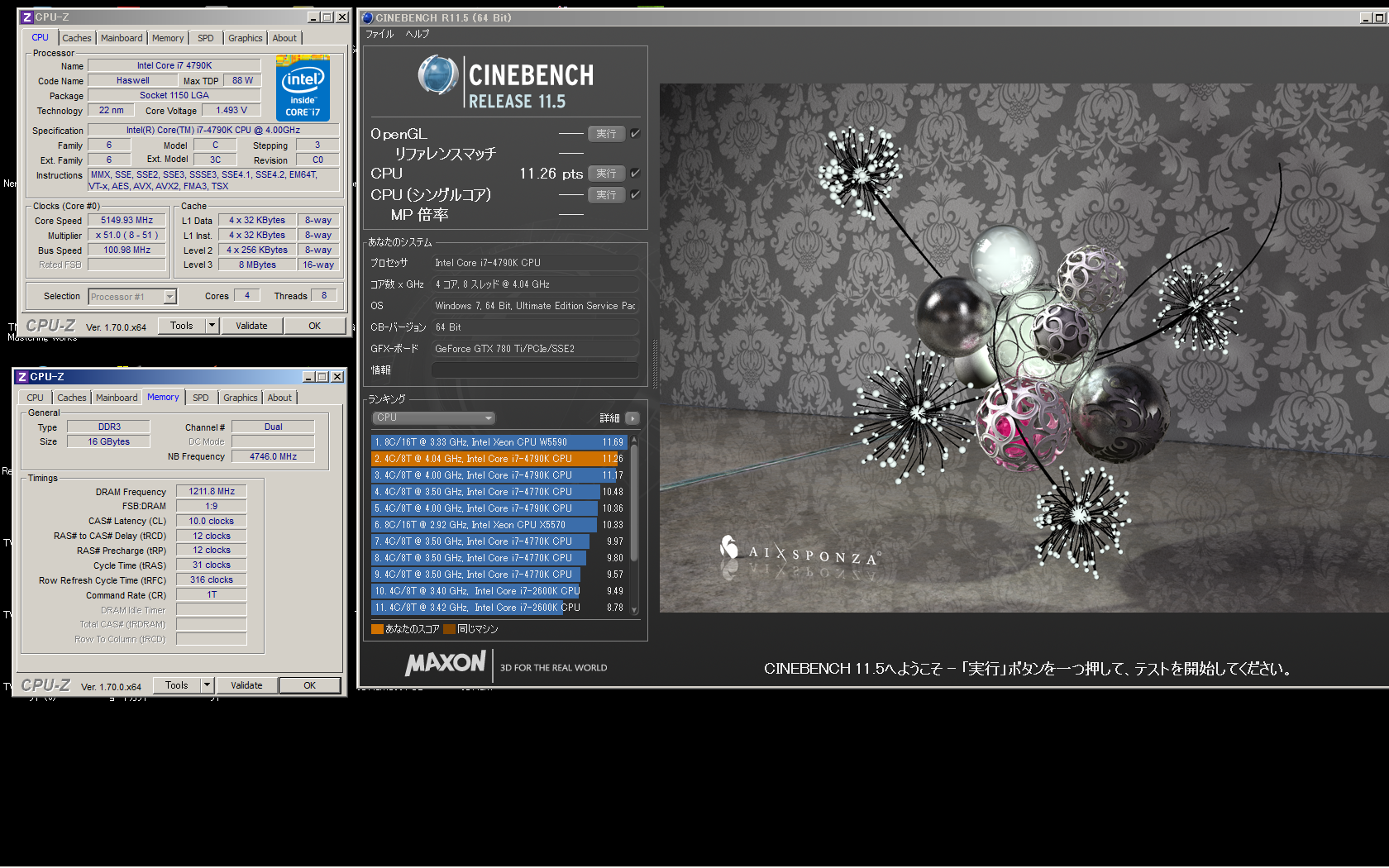Click Validate in top CPU-Z window
Image resolution: width=1389 pixels, height=868 pixels.
tap(251, 326)
